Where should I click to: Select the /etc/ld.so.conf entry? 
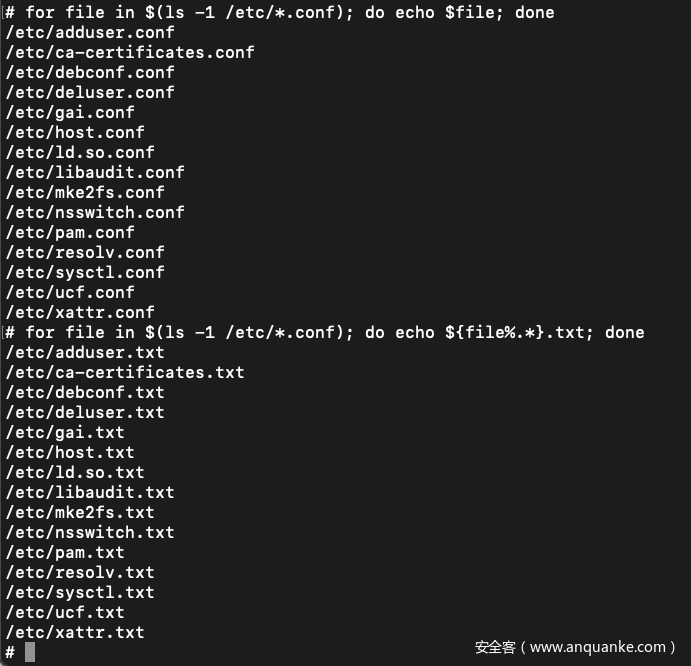(80, 152)
